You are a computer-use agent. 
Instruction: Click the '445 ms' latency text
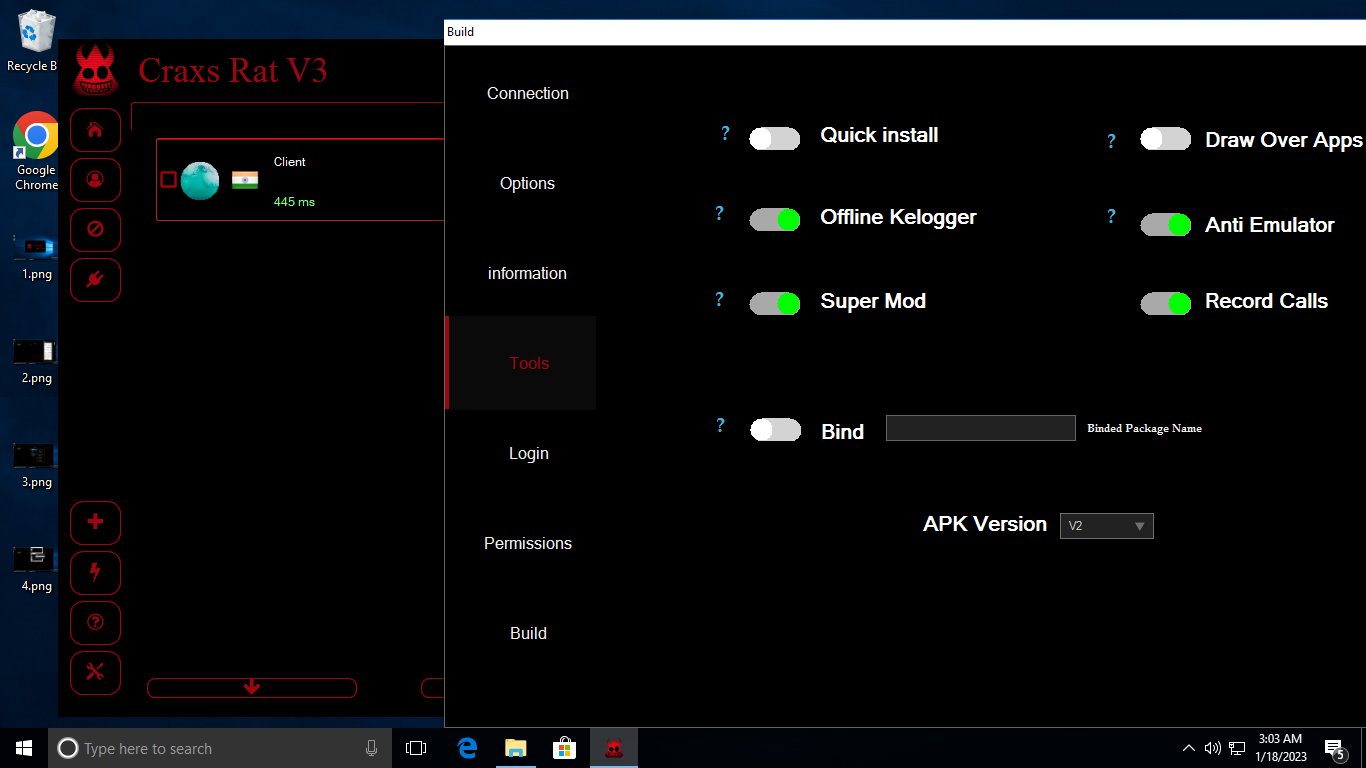[x=294, y=202]
